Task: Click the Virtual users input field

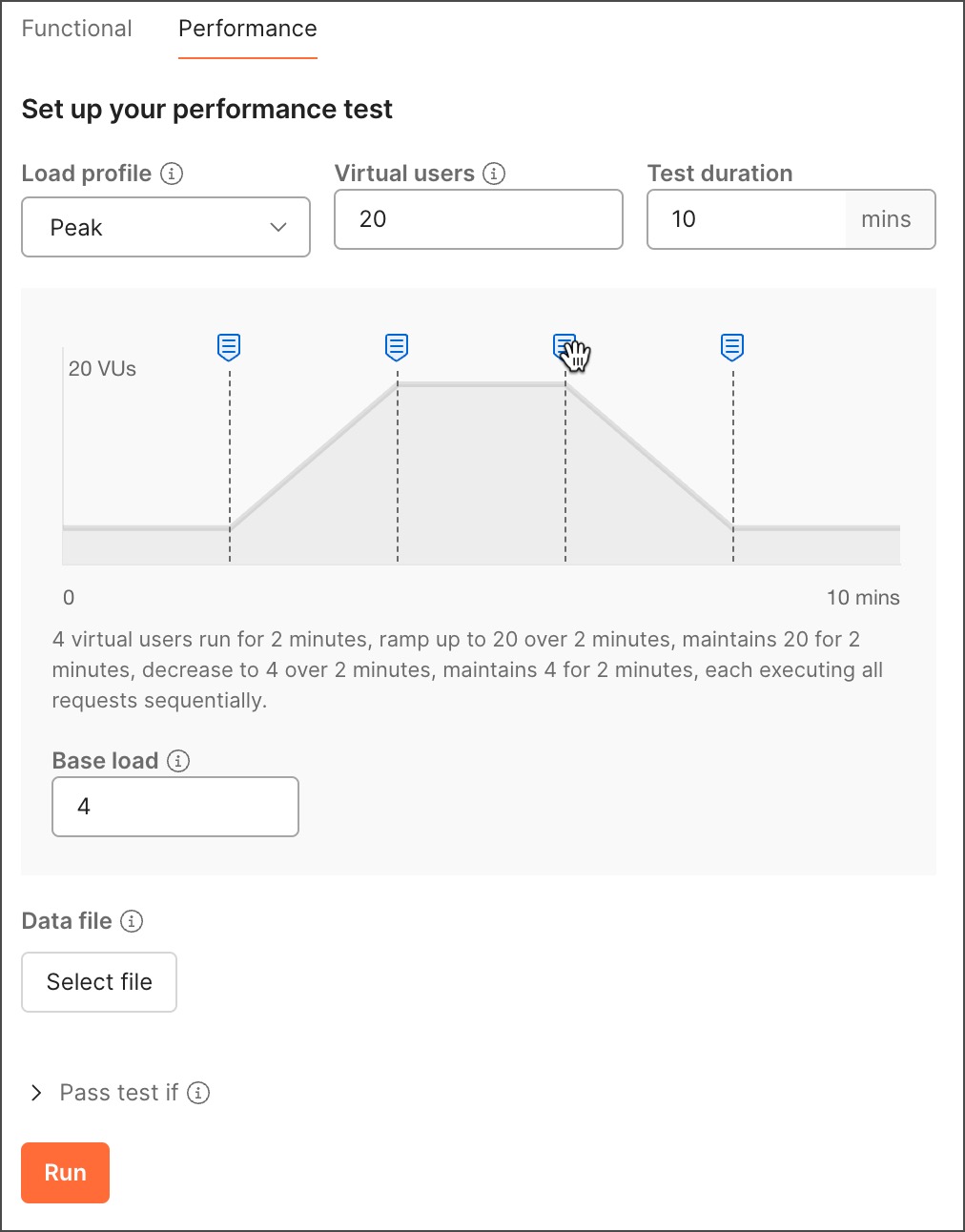Action: click(x=478, y=219)
